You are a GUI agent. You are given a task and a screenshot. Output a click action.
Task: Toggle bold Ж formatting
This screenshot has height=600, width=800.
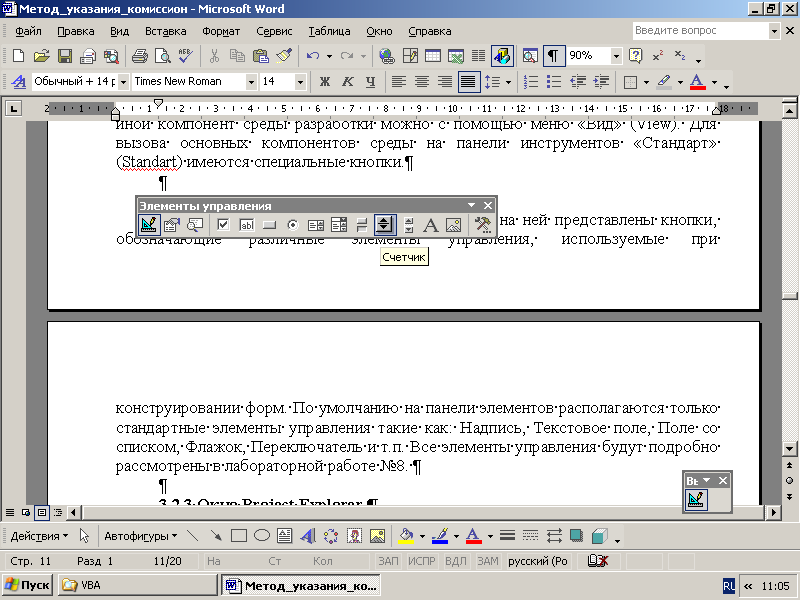(324, 82)
